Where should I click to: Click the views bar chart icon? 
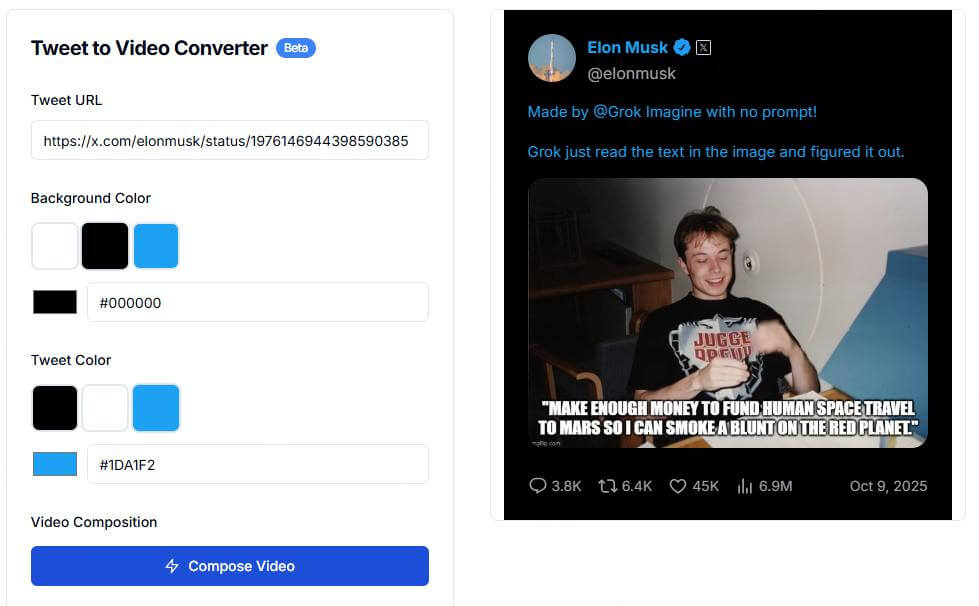[x=744, y=486]
